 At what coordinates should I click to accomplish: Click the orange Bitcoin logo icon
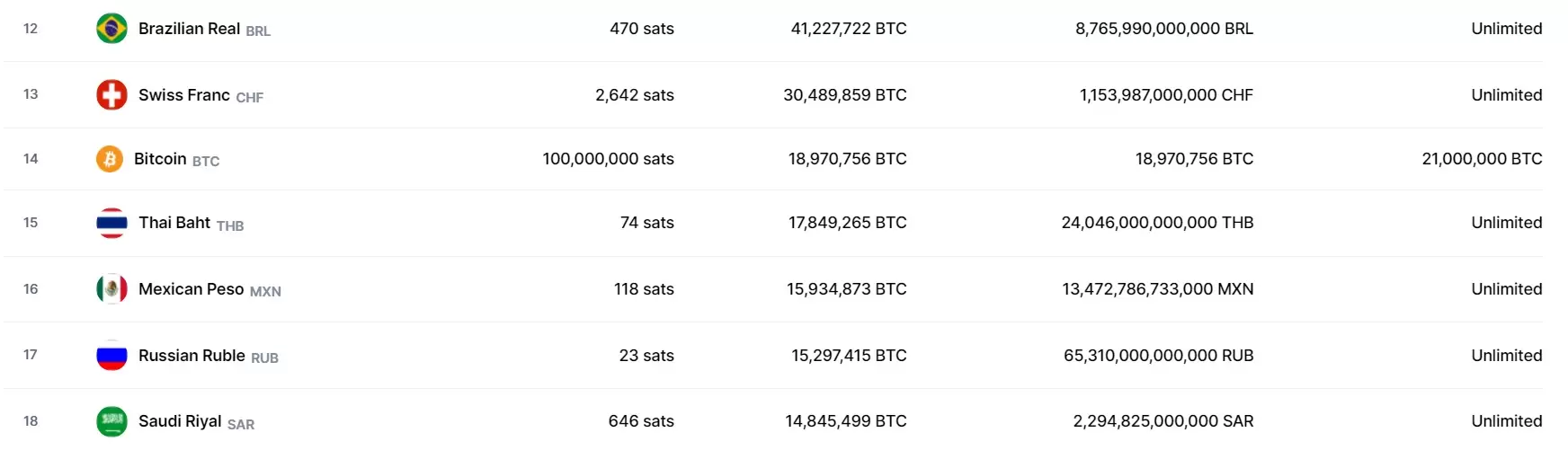(x=110, y=159)
